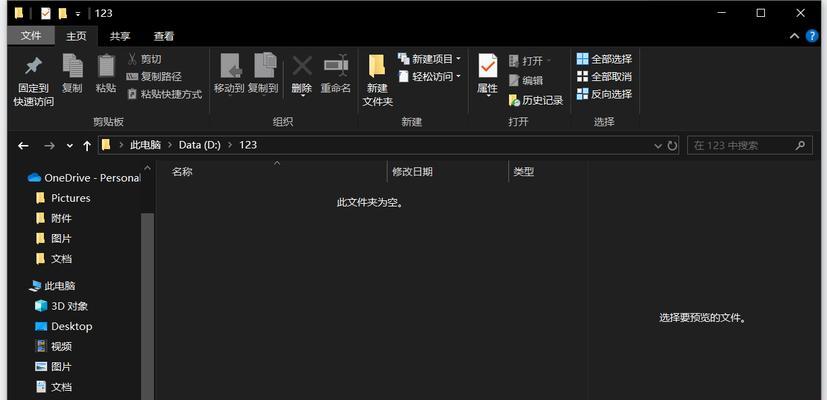The height and width of the screenshot is (400, 827).
Task: Click Invert selection (反向选择)
Action: tap(604, 94)
